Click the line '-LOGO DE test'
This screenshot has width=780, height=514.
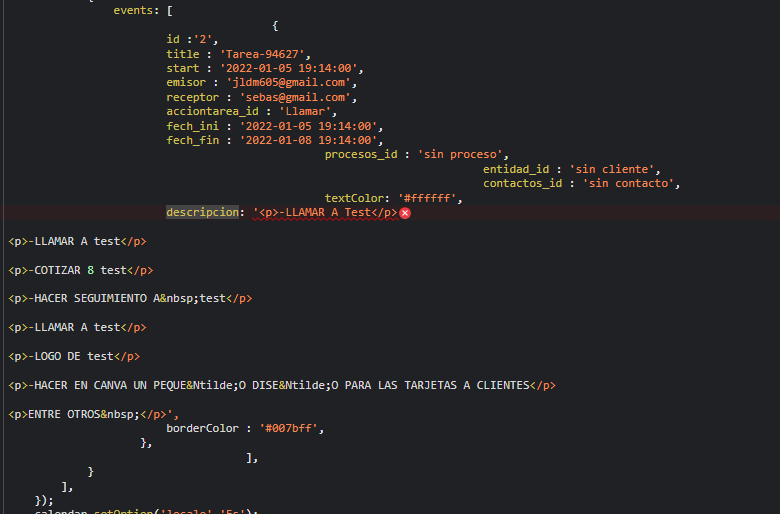[74, 356]
